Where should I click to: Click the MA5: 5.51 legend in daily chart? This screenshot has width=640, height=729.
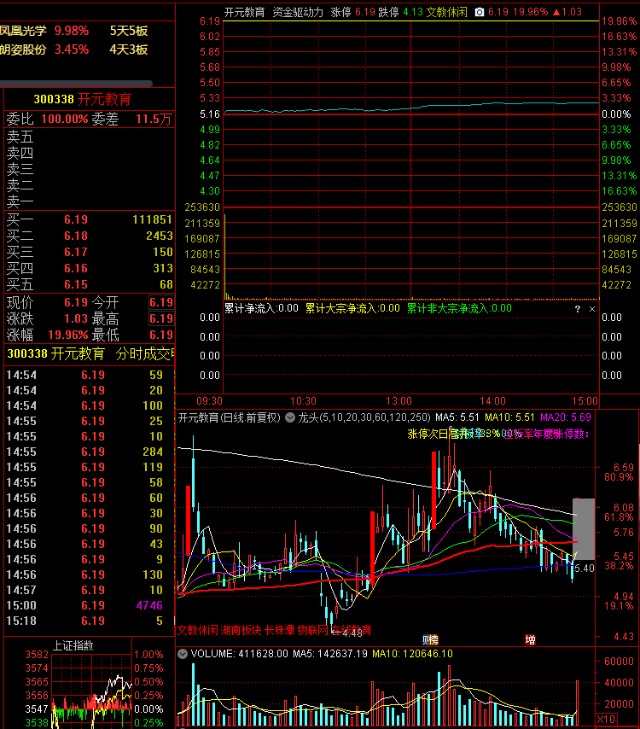[457, 418]
